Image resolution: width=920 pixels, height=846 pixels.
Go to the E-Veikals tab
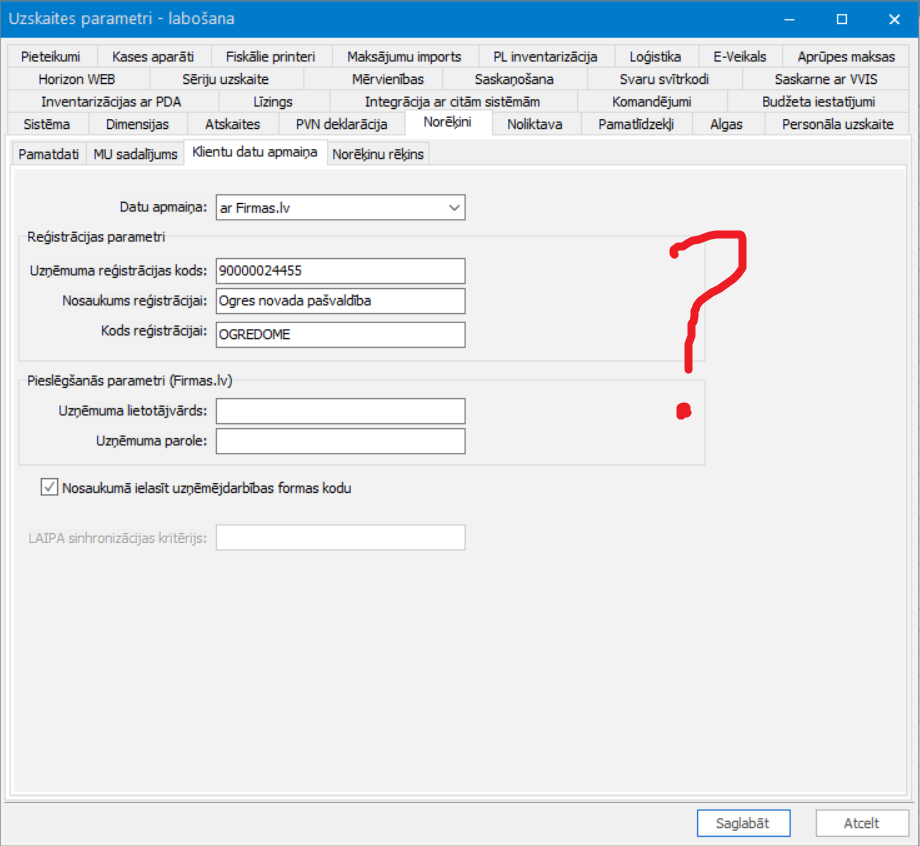pyautogui.click(x=740, y=56)
